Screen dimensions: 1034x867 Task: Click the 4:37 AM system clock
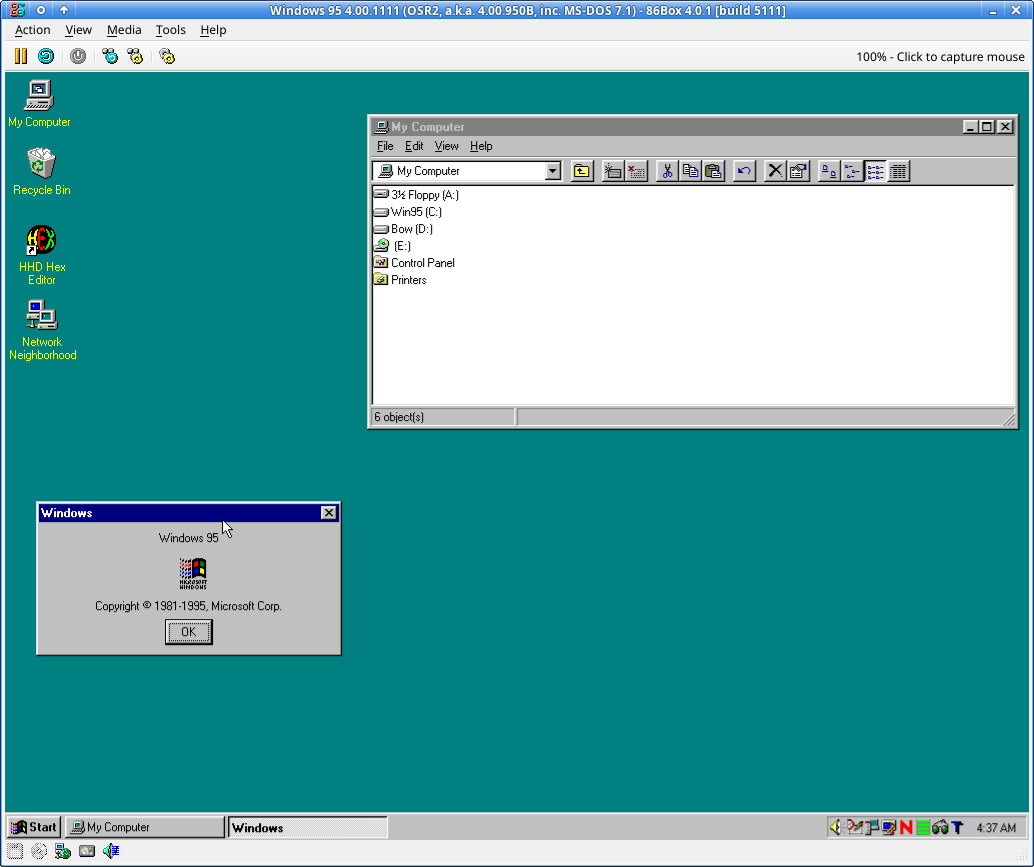click(996, 827)
